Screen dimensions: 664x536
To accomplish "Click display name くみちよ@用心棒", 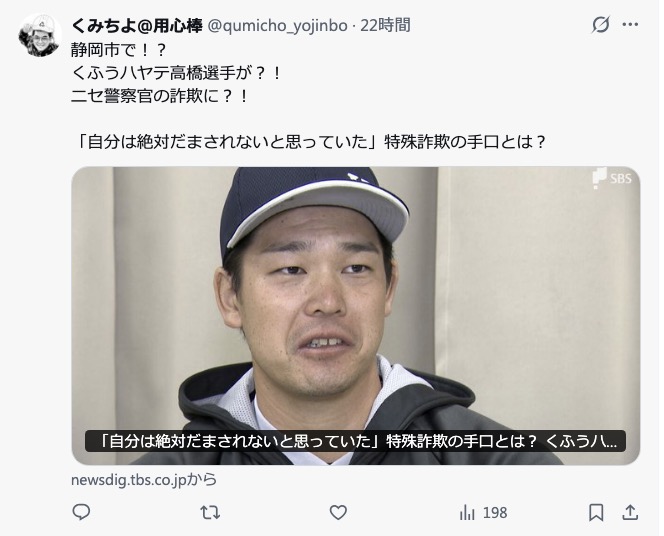I will 137,26.
